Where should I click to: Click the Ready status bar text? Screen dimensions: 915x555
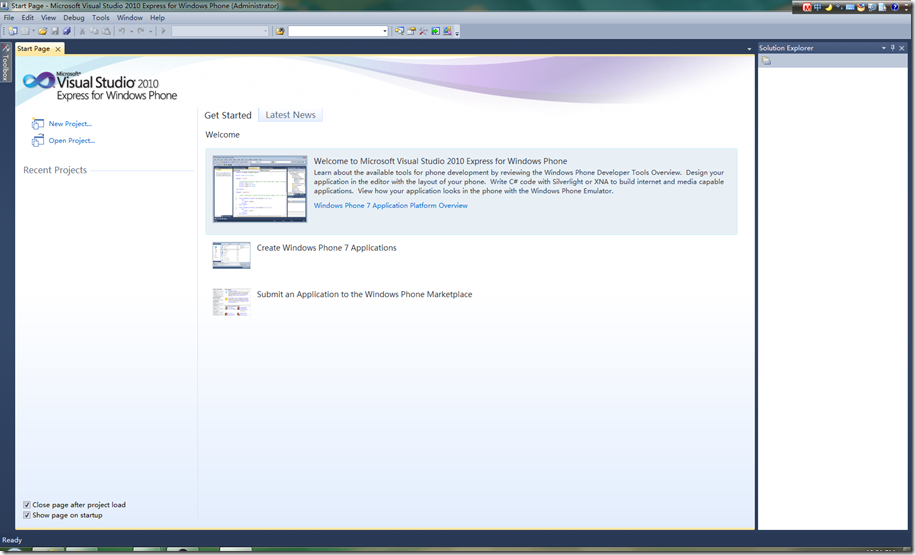12,540
